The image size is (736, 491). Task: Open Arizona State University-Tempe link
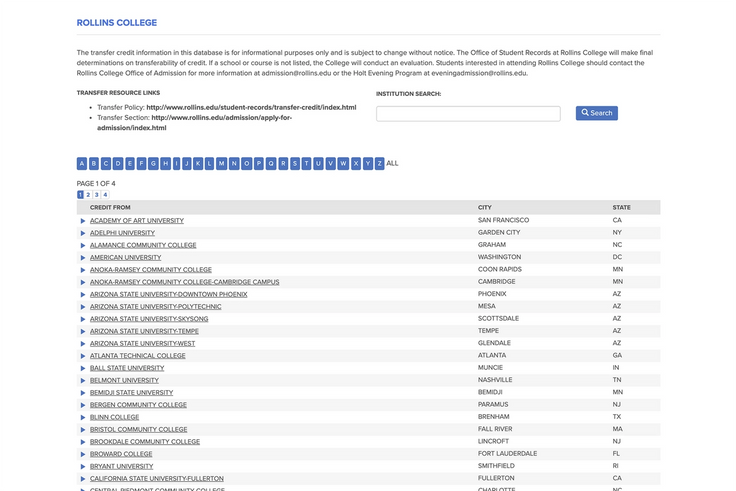click(144, 331)
